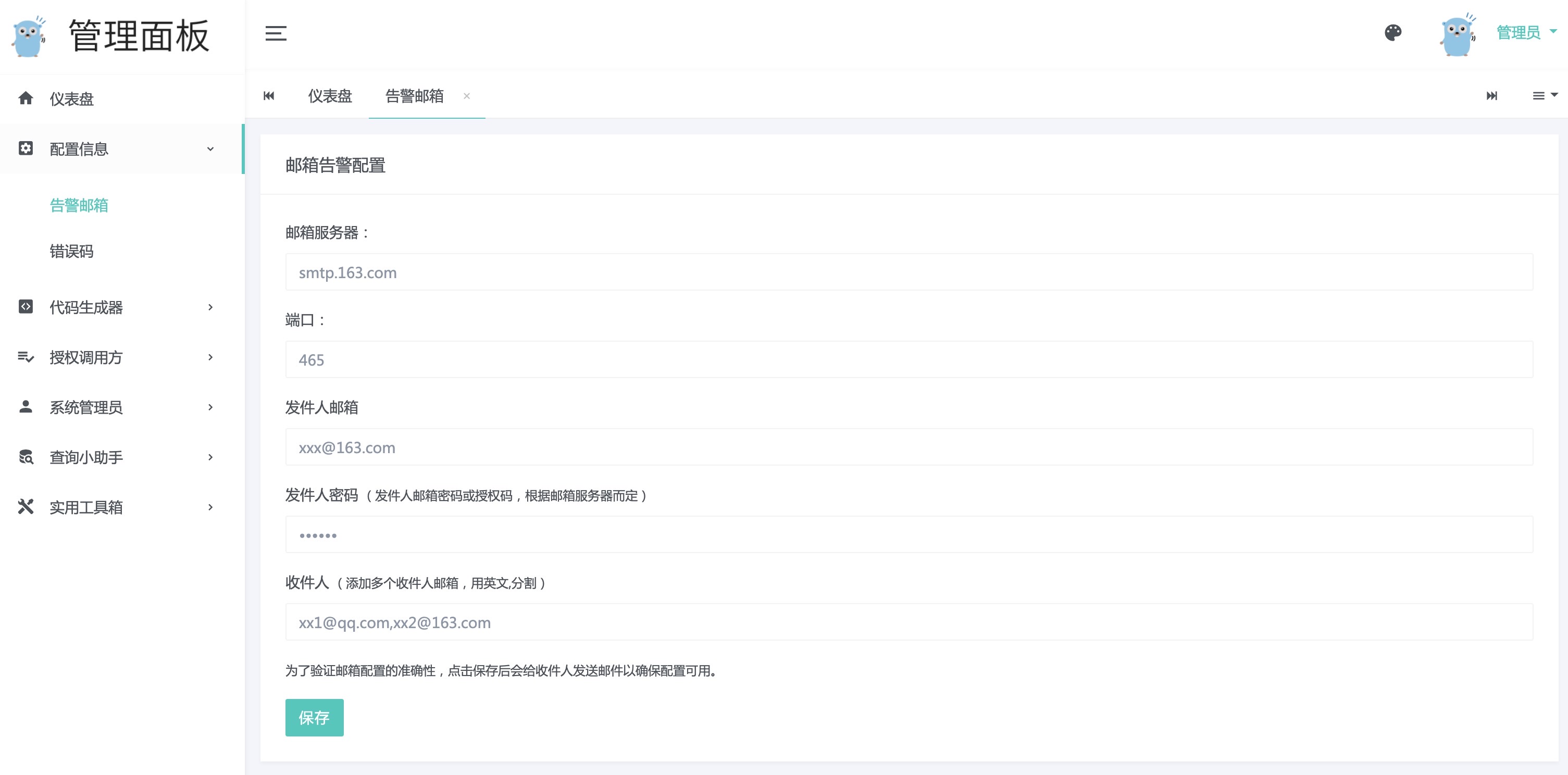
Task: Click the 授权调用方 list icon
Action: pyautogui.click(x=26, y=357)
